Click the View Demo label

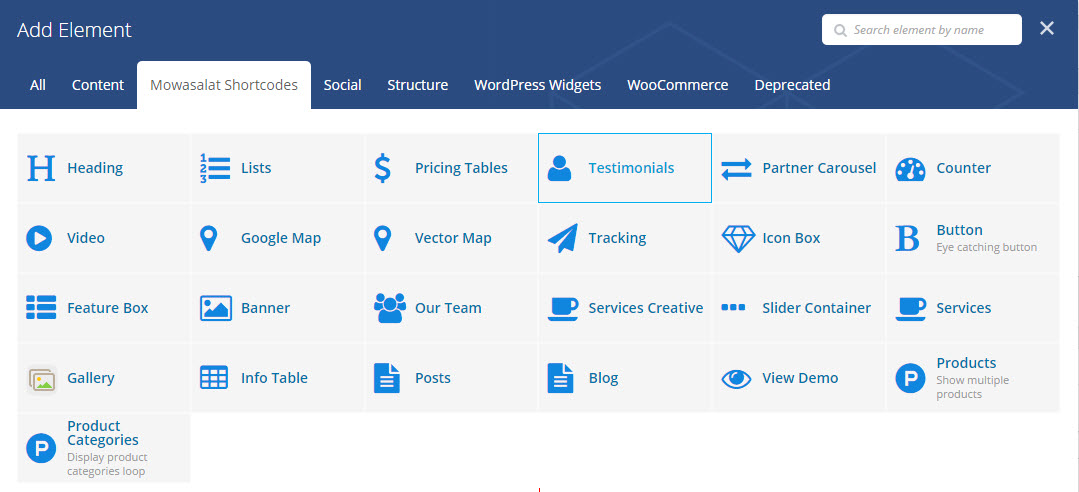click(800, 378)
